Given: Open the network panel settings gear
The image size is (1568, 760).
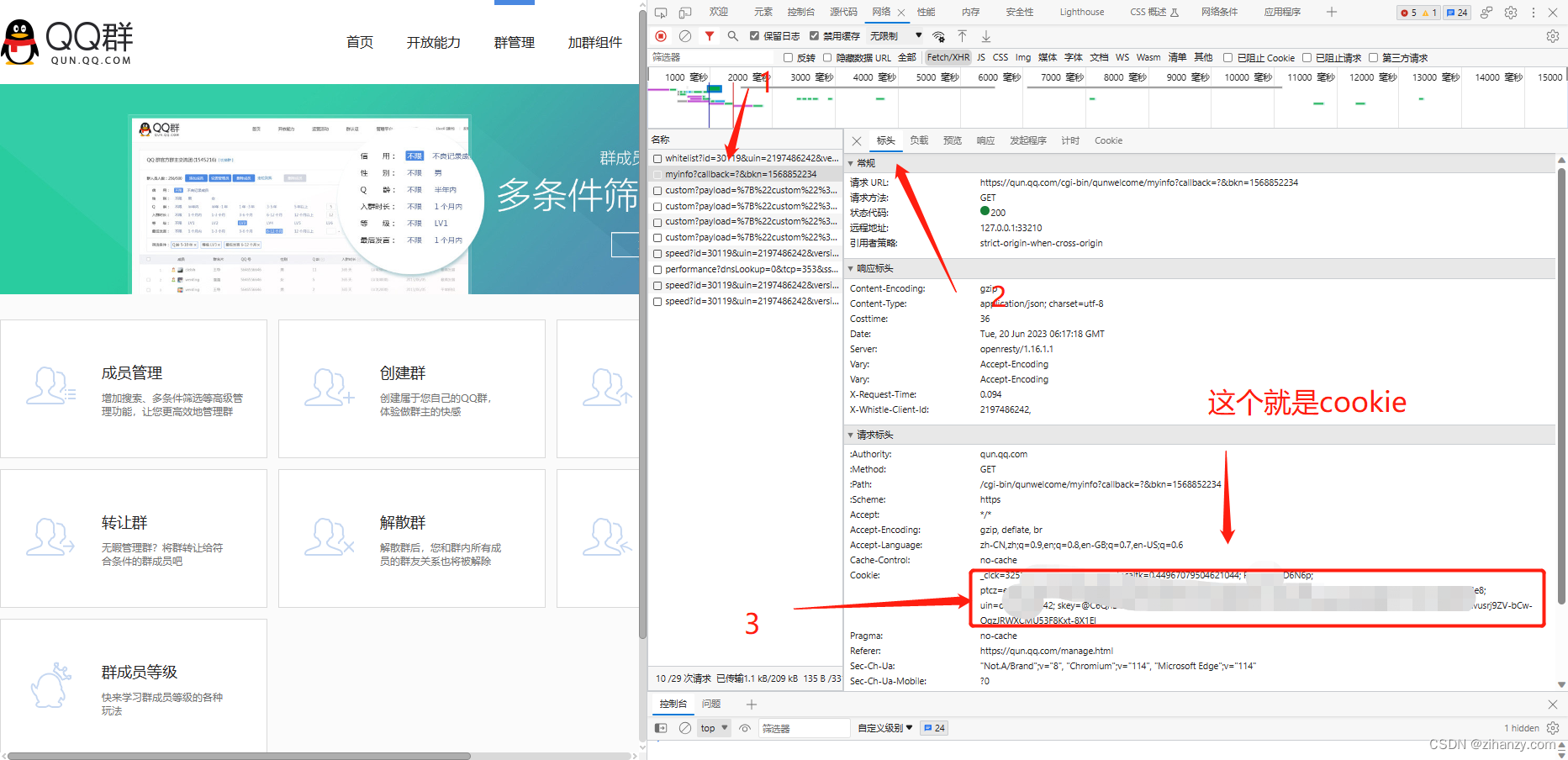Looking at the screenshot, I should (x=1553, y=36).
